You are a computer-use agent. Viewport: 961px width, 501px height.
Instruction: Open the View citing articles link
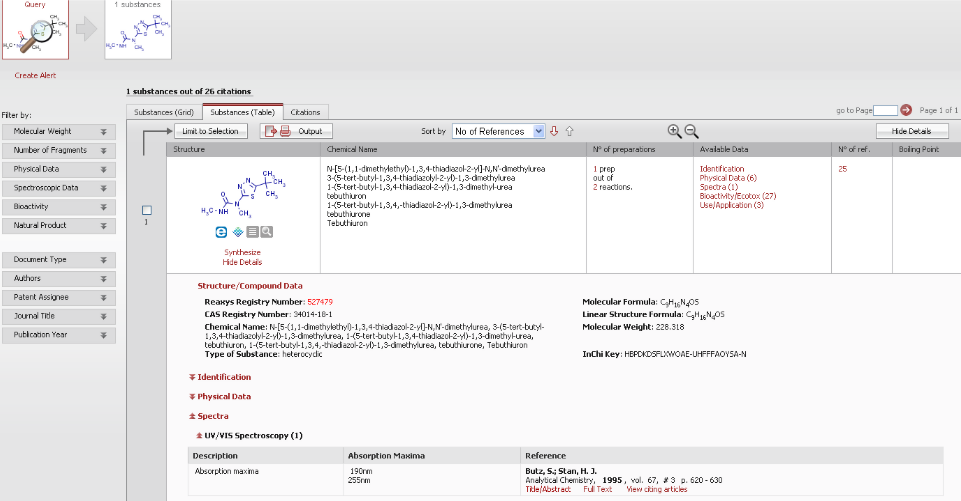(656, 489)
